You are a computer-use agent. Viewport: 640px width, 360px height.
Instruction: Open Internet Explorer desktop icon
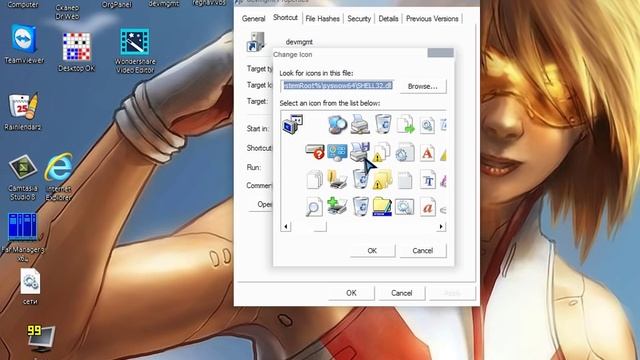click(x=58, y=177)
